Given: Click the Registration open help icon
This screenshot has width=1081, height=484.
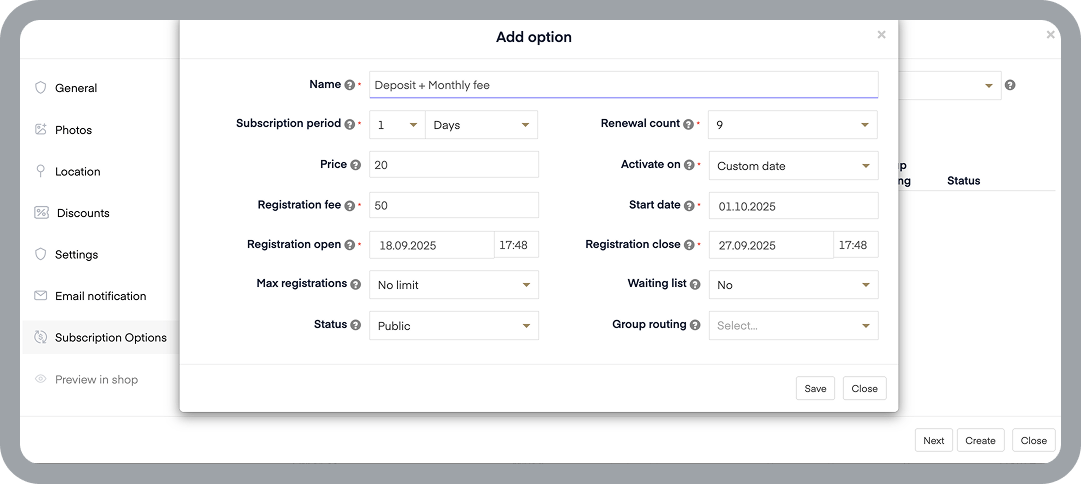Looking at the screenshot, I should point(350,245).
